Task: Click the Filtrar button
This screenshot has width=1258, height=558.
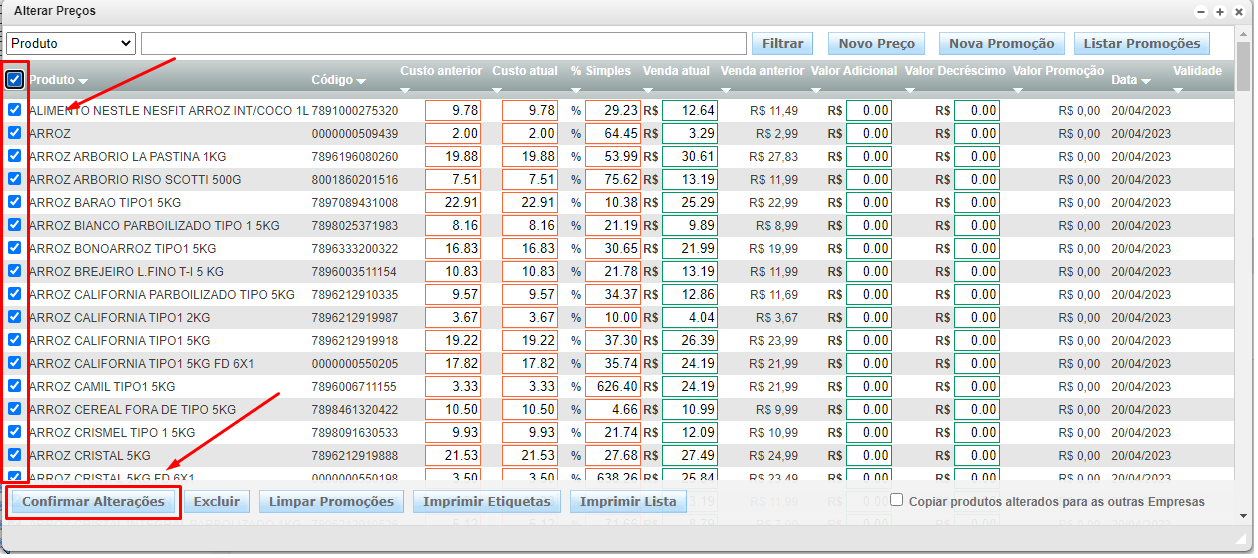Action: click(782, 43)
